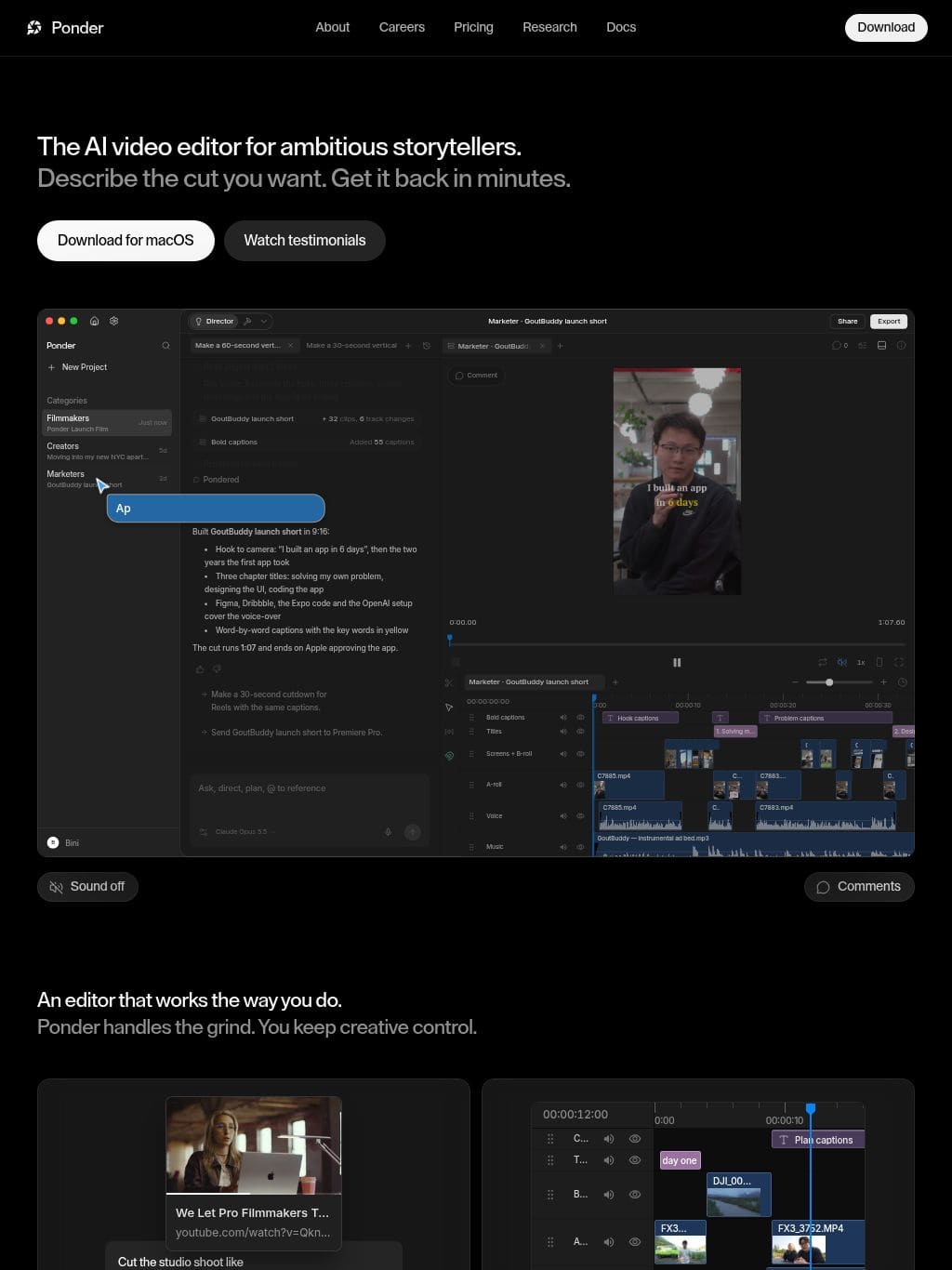Mute the Voice track speaker icon
Viewport: 952px width, 1270px height.
[x=563, y=816]
